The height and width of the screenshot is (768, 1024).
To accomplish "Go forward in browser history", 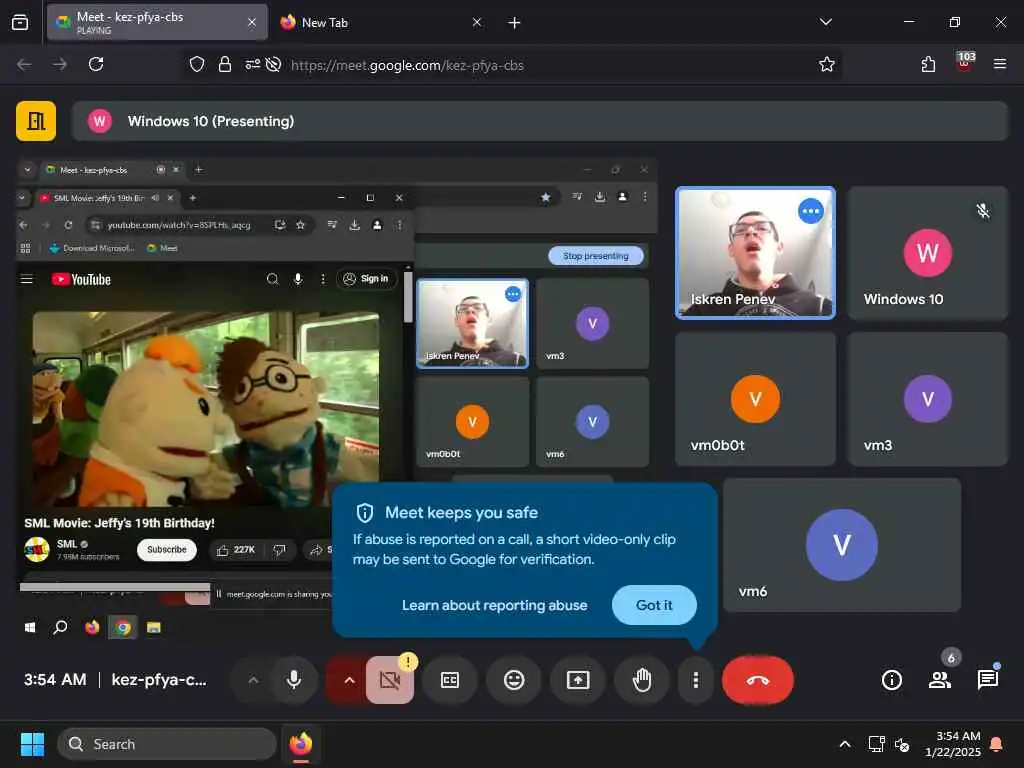I will click(x=60, y=64).
